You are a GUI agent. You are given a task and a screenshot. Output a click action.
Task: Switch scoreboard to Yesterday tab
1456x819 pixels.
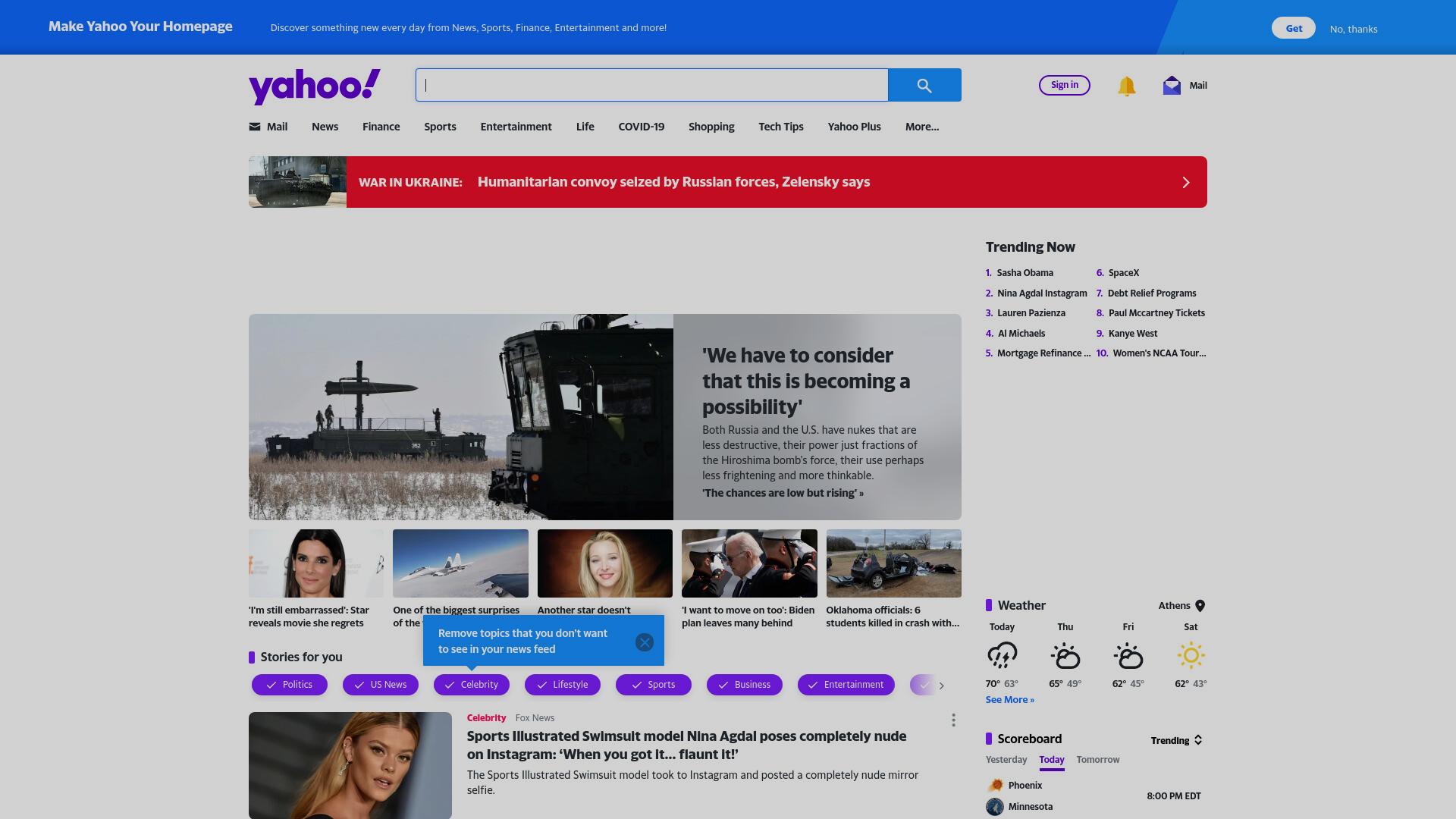(1006, 760)
